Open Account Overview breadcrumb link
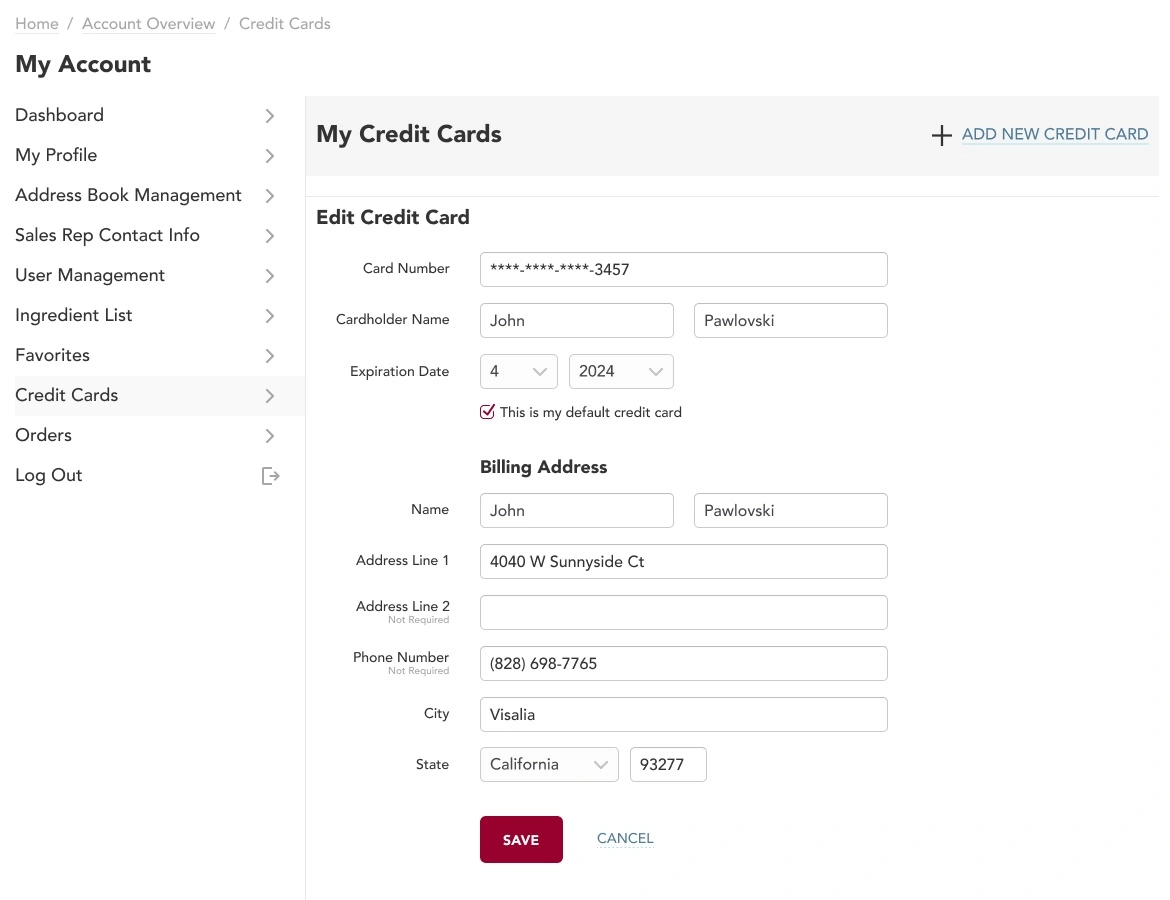This screenshot has width=1170, height=900. [148, 24]
